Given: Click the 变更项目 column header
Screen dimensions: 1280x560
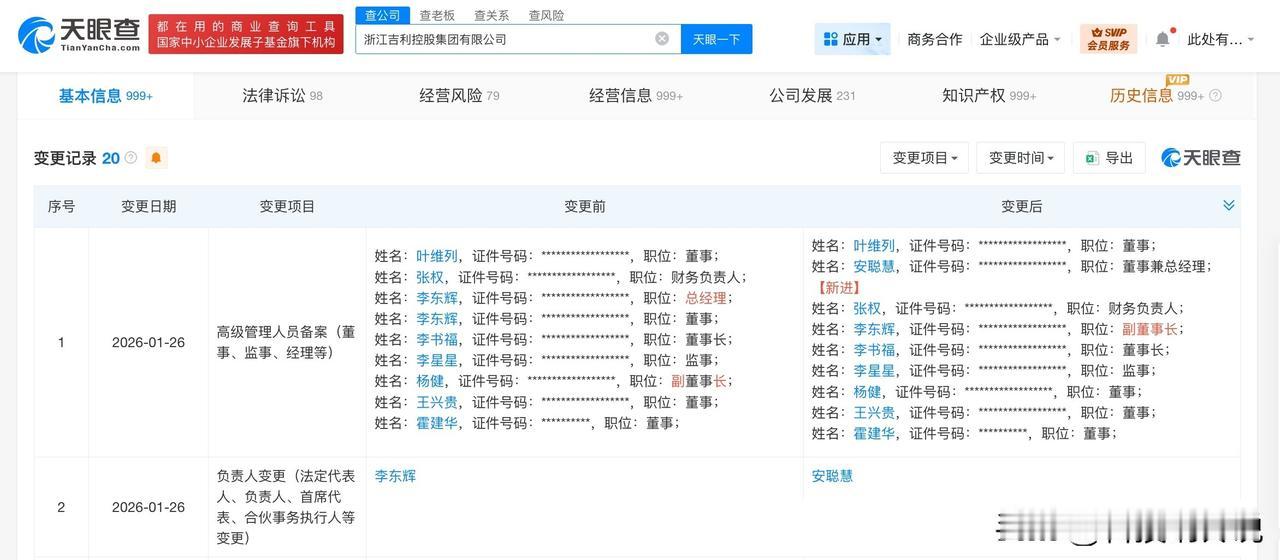Looking at the screenshot, I should (x=287, y=206).
